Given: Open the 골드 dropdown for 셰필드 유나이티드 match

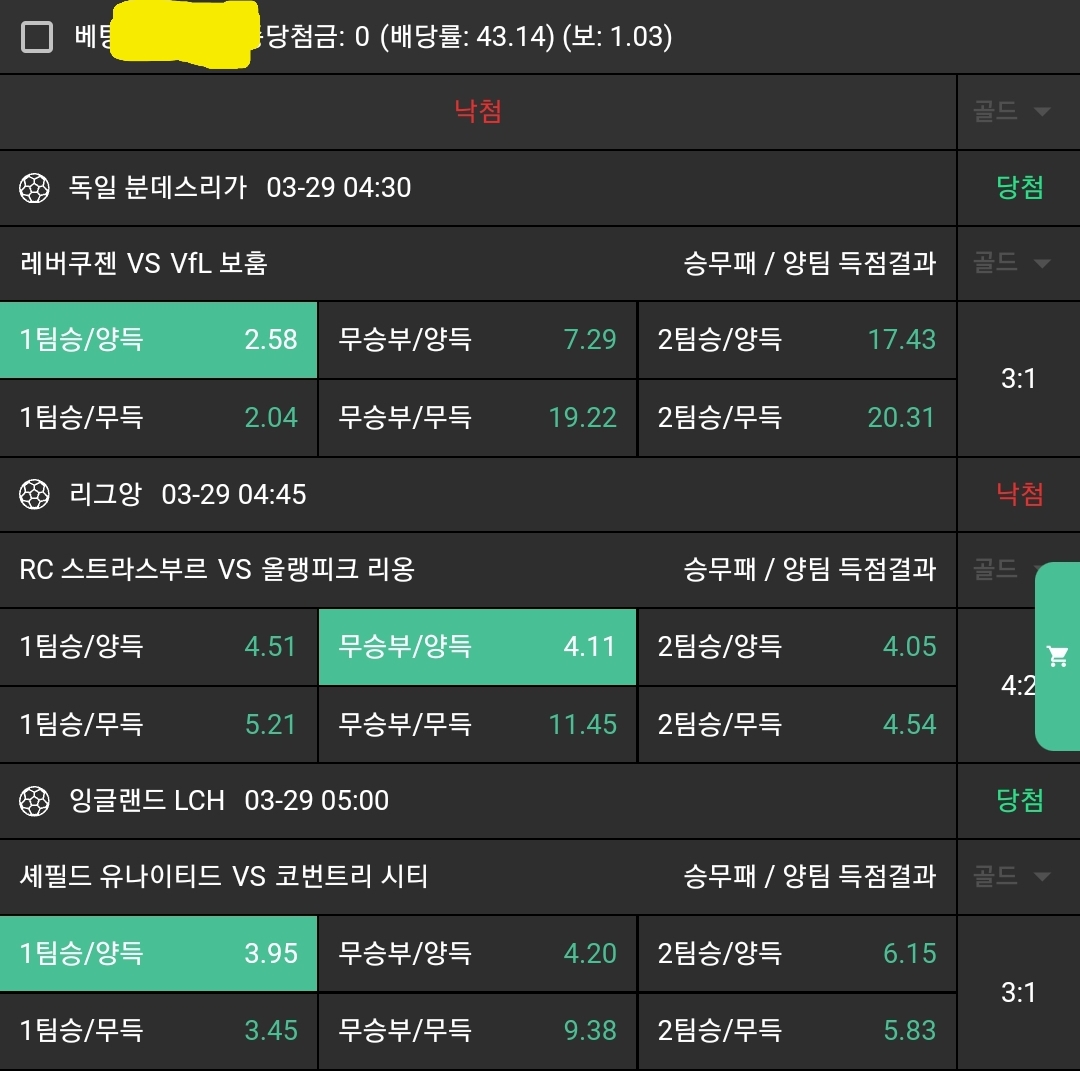Looking at the screenshot, I should pos(1012,877).
